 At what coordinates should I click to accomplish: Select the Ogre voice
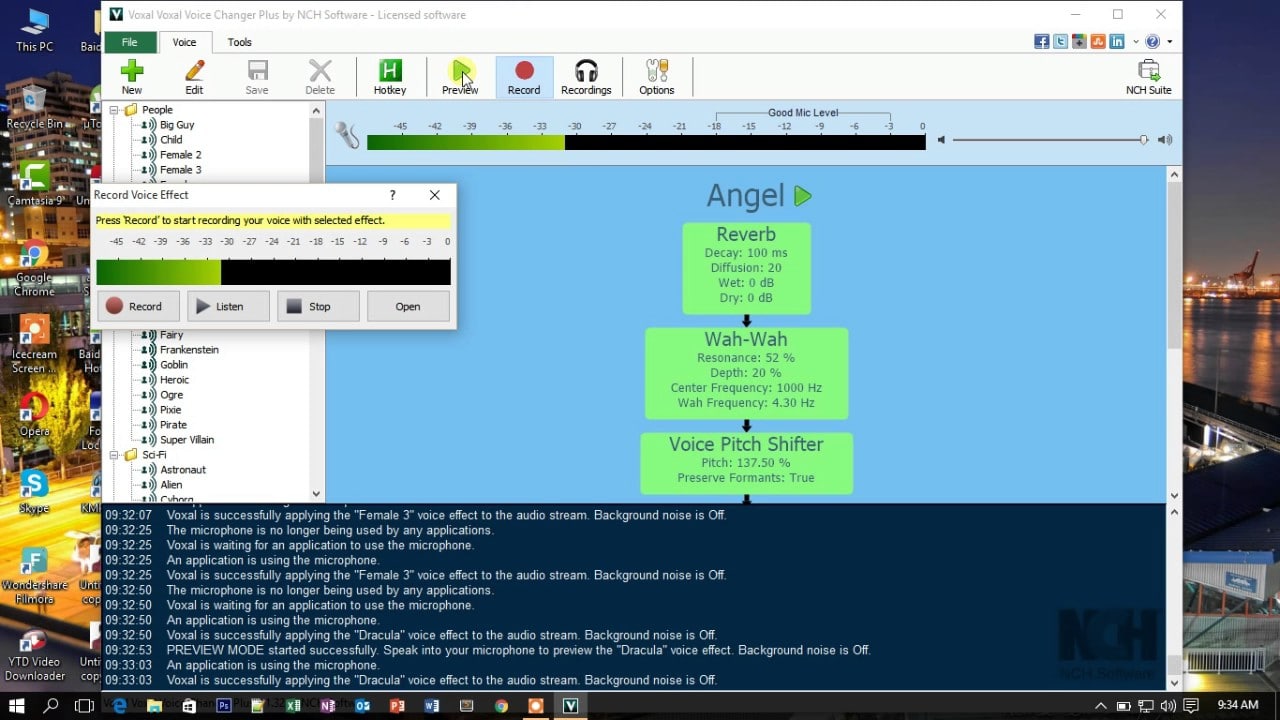tap(171, 395)
